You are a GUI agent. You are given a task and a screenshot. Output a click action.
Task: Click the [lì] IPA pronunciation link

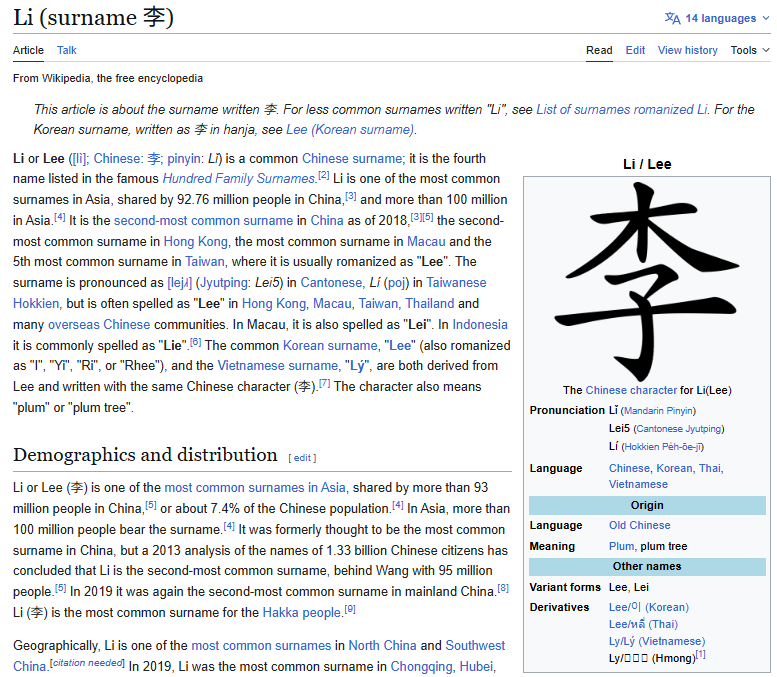pyautogui.click(x=79, y=159)
